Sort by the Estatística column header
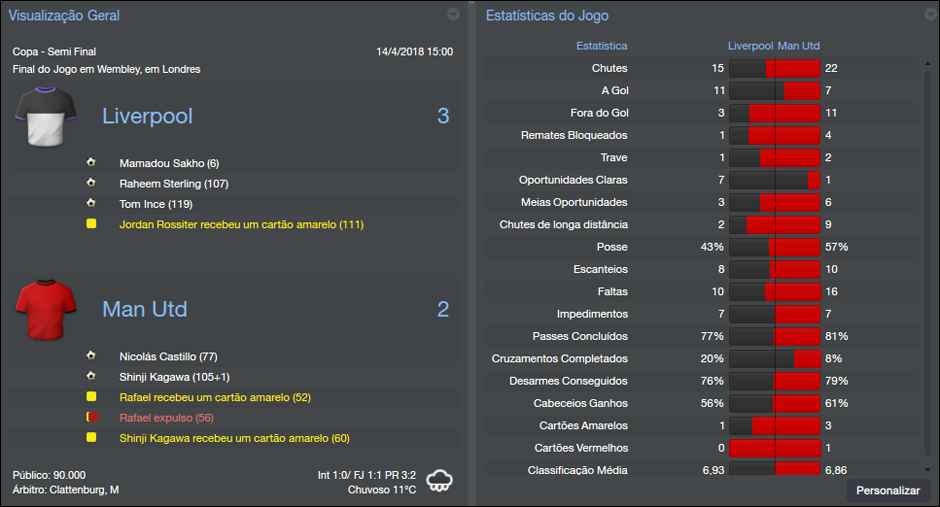 coord(601,46)
